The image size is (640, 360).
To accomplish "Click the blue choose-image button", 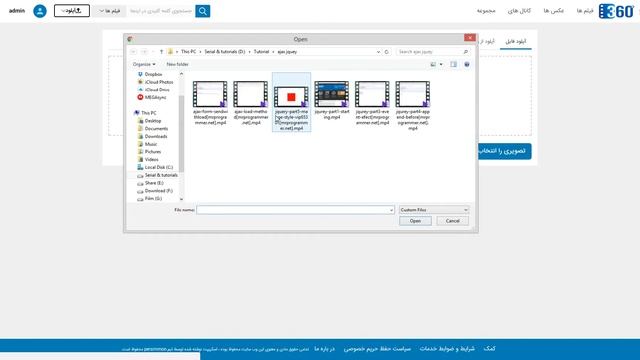I will (504, 151).
